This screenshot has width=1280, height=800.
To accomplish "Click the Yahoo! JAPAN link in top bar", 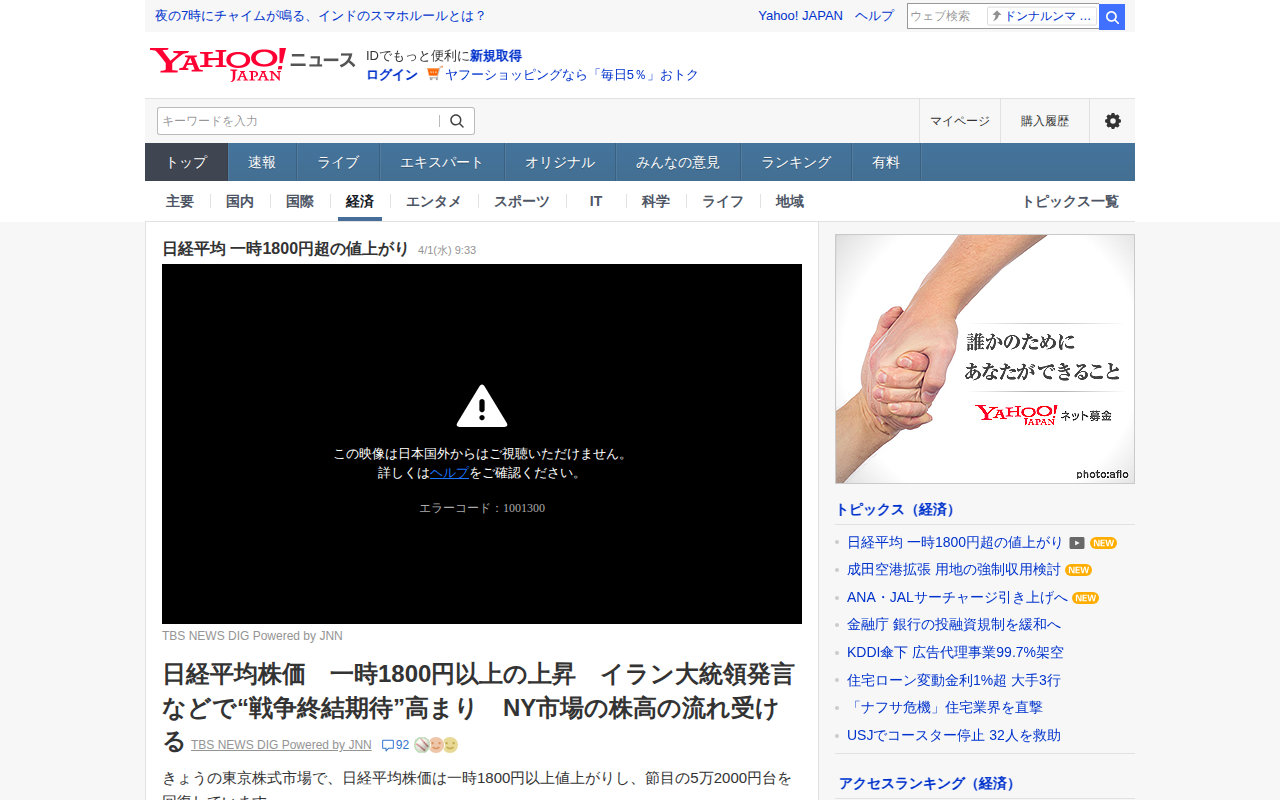I will (800, 16).
